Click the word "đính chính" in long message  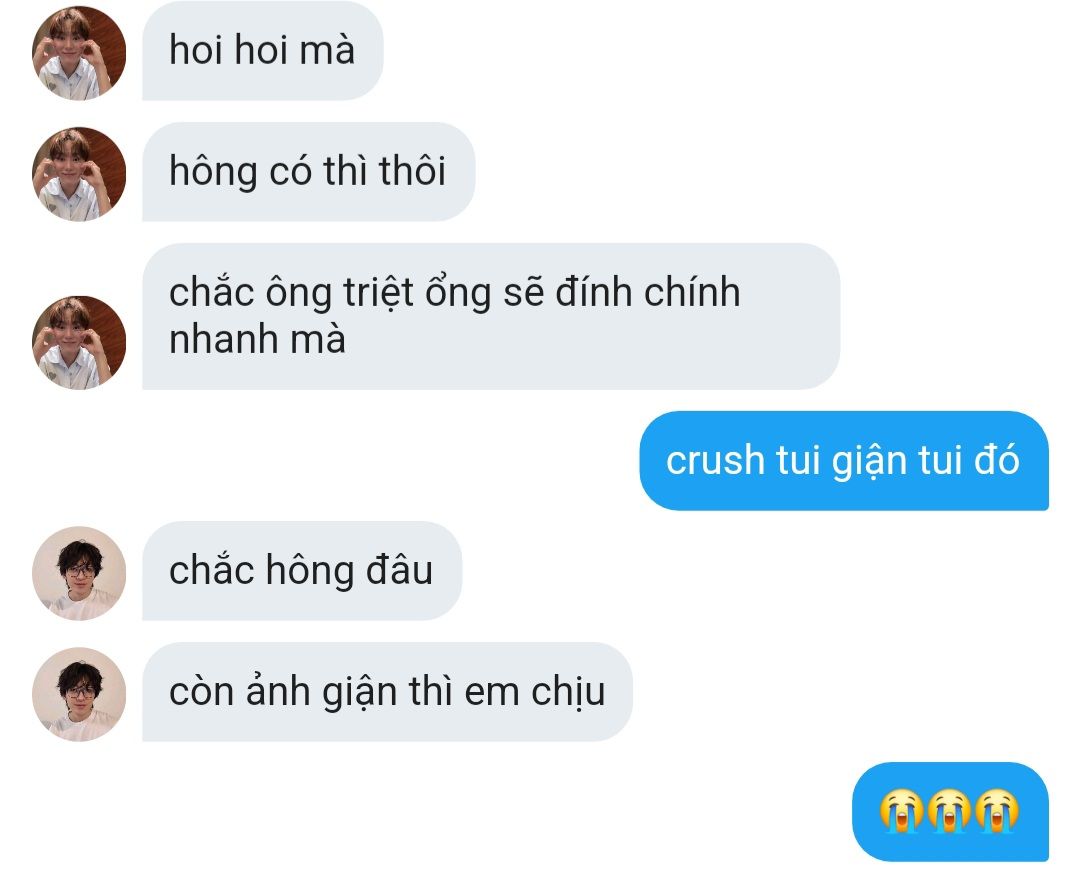647,292
